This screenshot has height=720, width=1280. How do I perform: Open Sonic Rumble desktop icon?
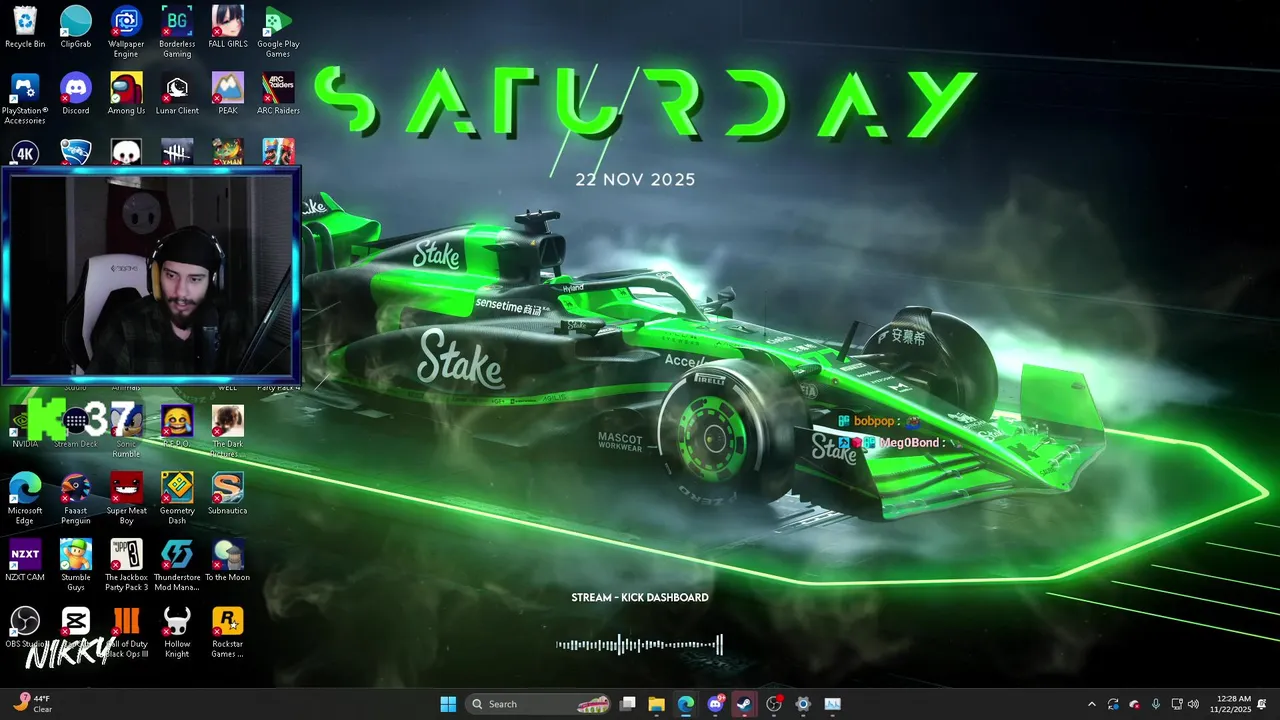click(x=126, y=431)
